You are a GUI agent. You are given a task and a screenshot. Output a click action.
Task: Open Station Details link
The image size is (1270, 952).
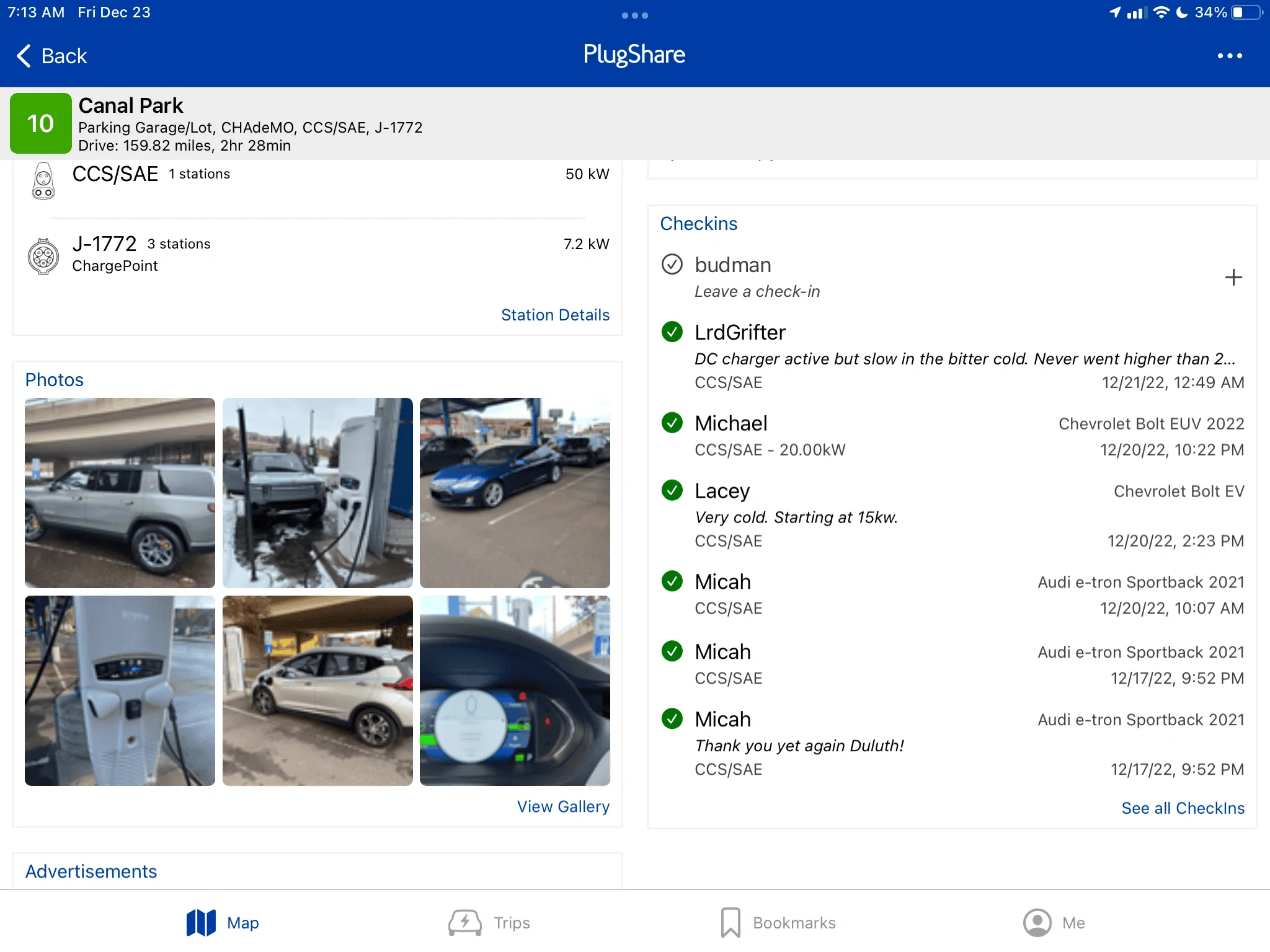pos(555,315)
